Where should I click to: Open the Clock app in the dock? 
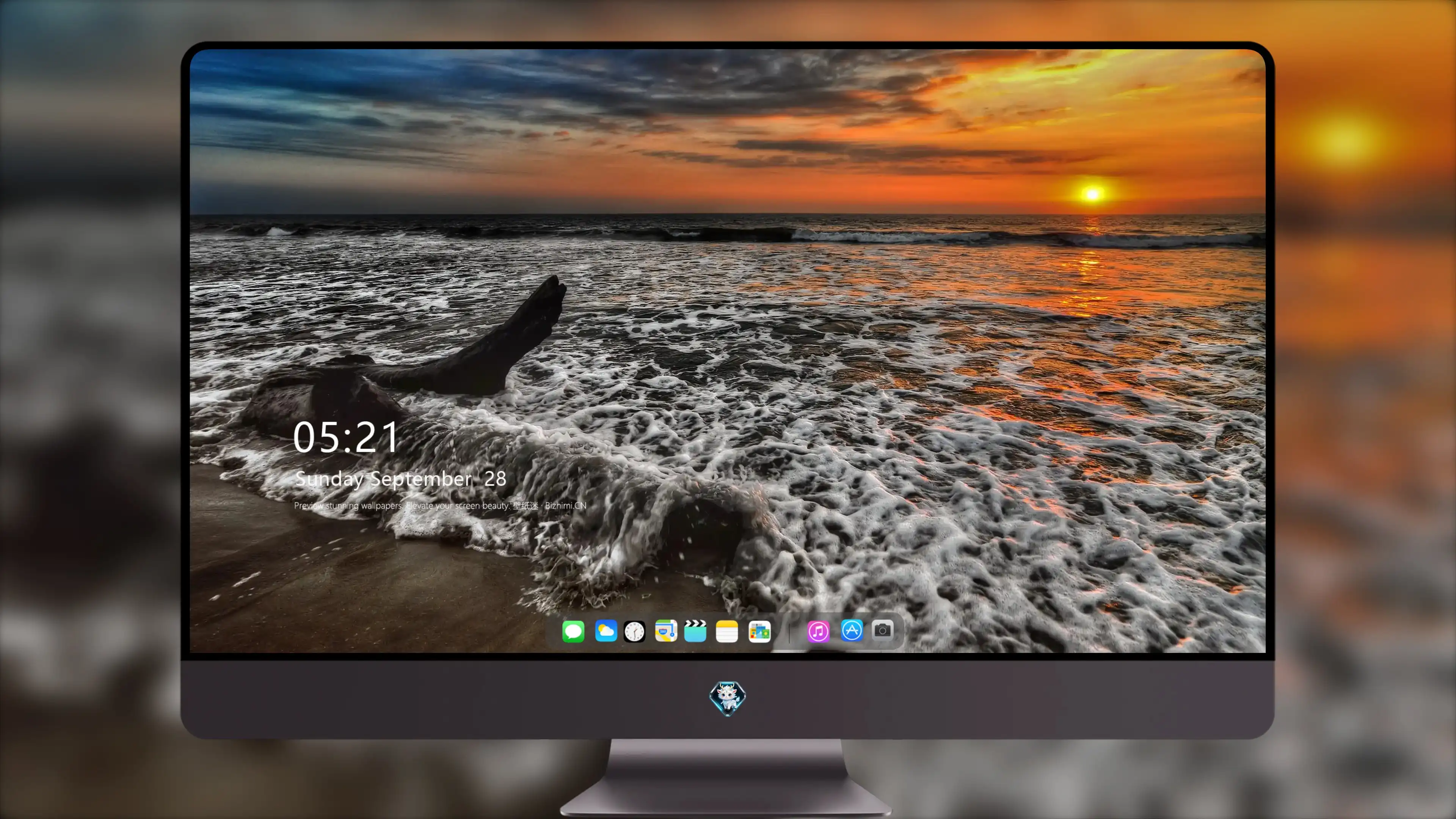pyautogui.click(x=634, y=631)
